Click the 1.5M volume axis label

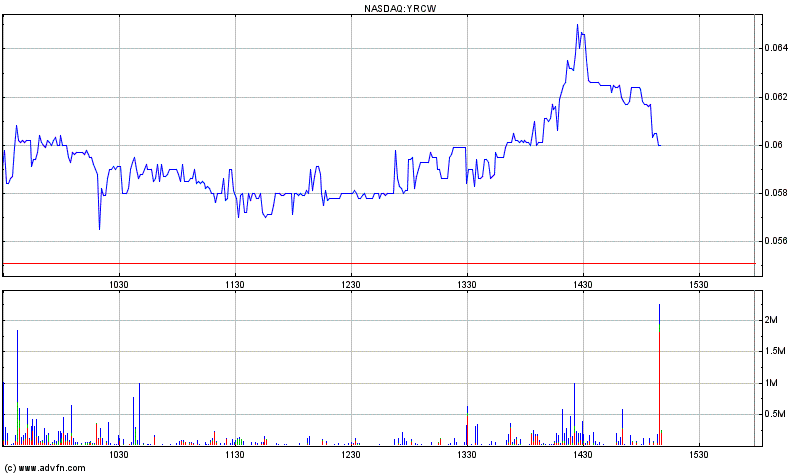tap(775, 351)
